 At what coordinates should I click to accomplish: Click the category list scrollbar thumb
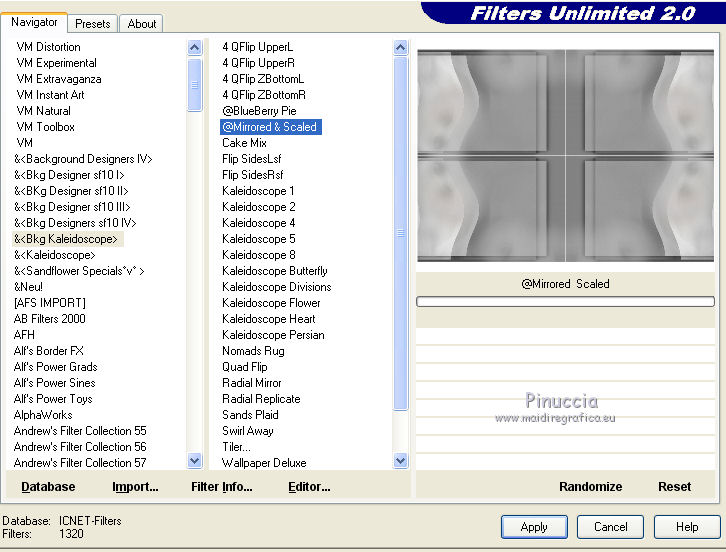(195, 85)
